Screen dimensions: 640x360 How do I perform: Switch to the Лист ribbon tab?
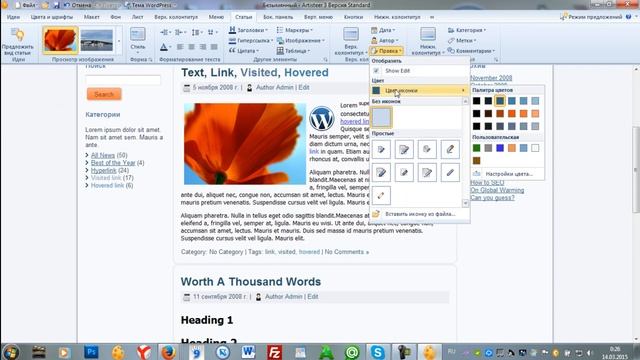point(138,17)
